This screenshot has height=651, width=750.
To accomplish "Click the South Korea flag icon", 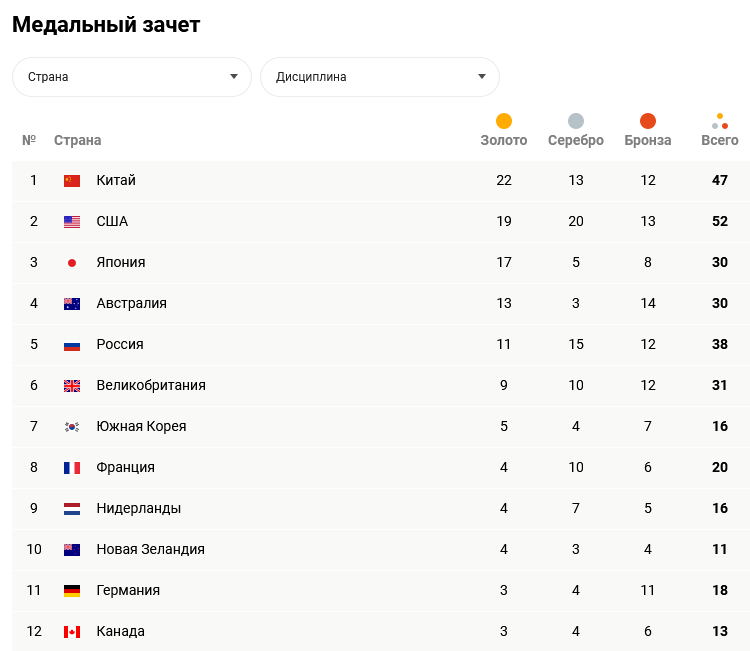I will (72, 427).
